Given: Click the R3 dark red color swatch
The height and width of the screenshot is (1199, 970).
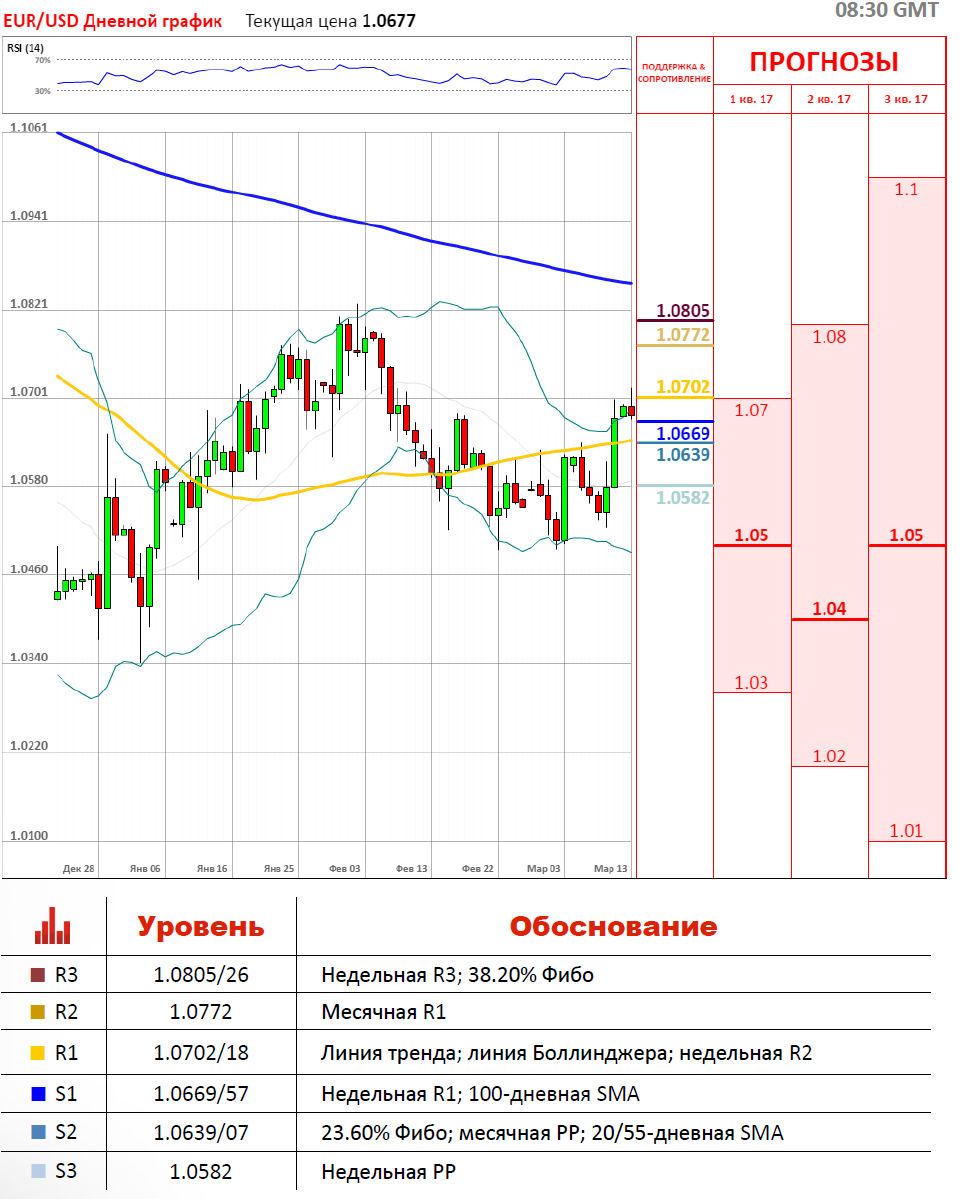Looking at the screenshot, I should pyautogui.click(x=38, y=975).
